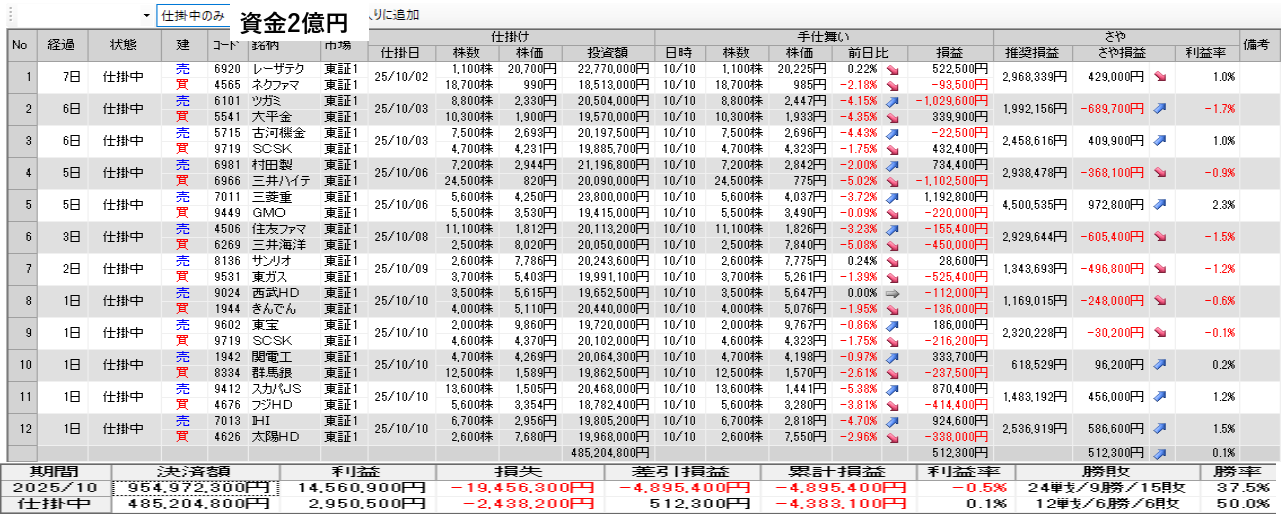Click the toolbar drag grip at top left
The image size is (1281, 514).
pyautogui.click(x=4, y=16)
